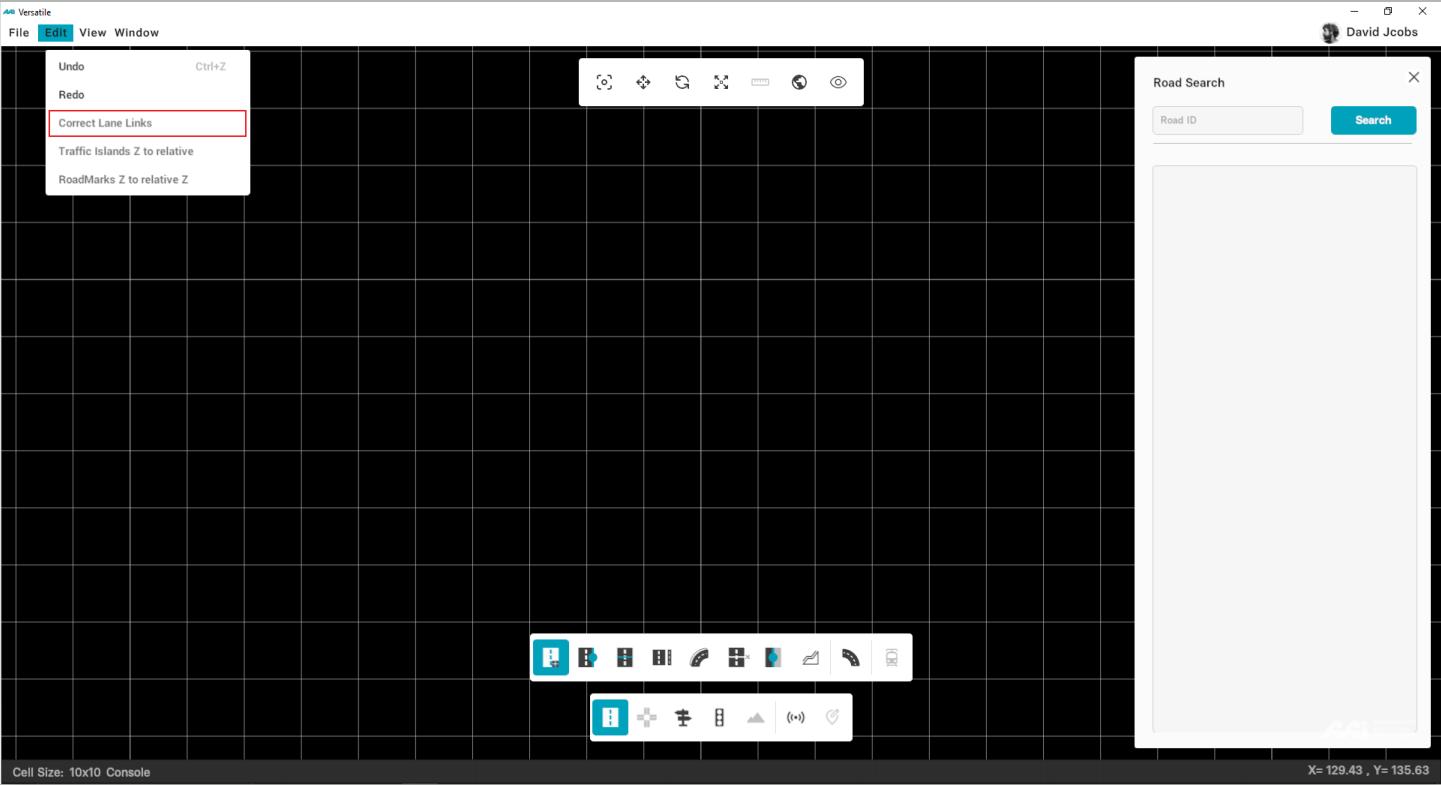Image resolution: width=1441 pixels, height=785 pixels.
Task: Toggle visibility with the eye icon
Action: (x=838, y=83)
